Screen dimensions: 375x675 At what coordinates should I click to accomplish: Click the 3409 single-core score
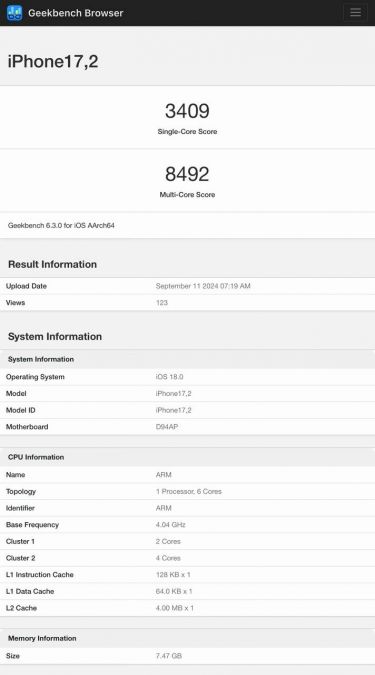coord(187,111)
